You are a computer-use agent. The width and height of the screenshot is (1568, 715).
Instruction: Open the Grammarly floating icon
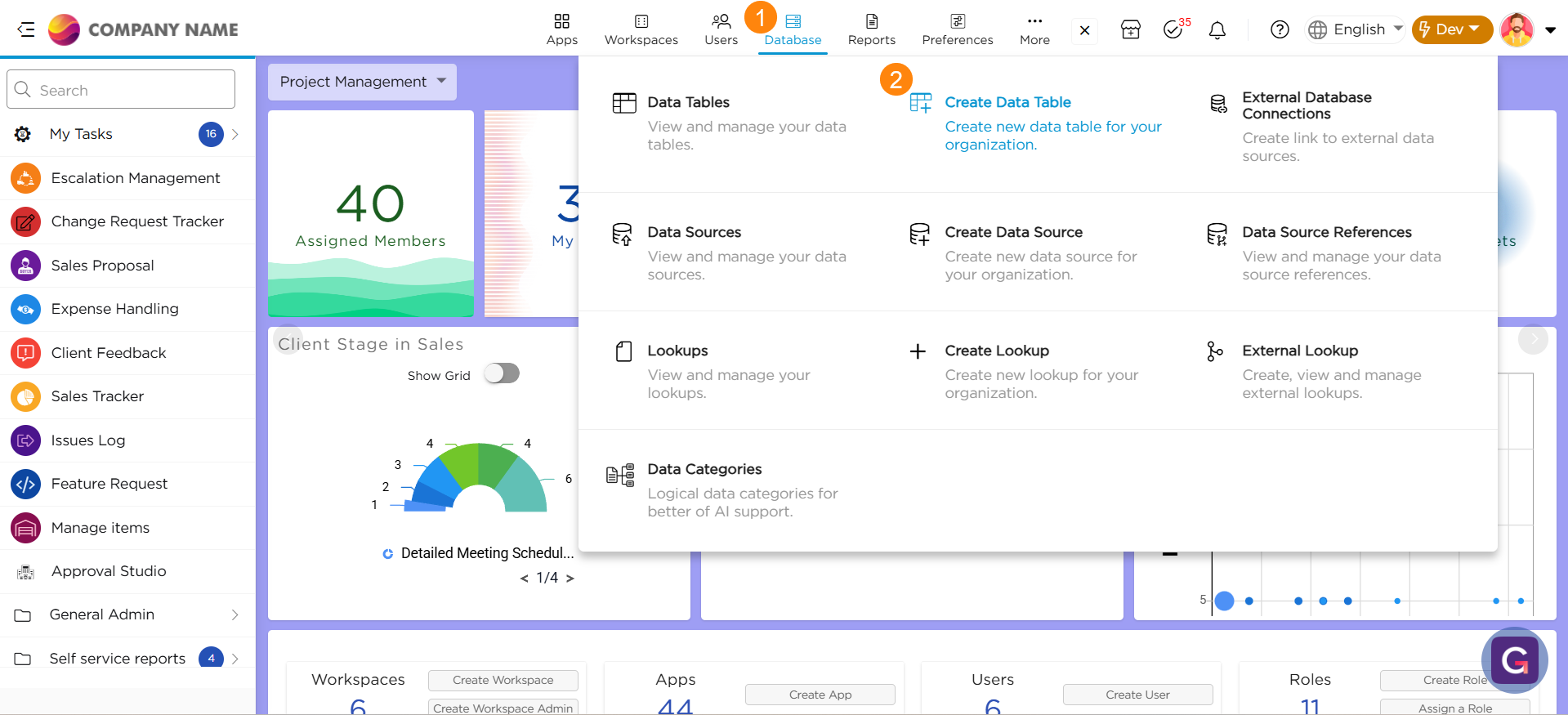pyautogui.click(x=1514, y=659)
